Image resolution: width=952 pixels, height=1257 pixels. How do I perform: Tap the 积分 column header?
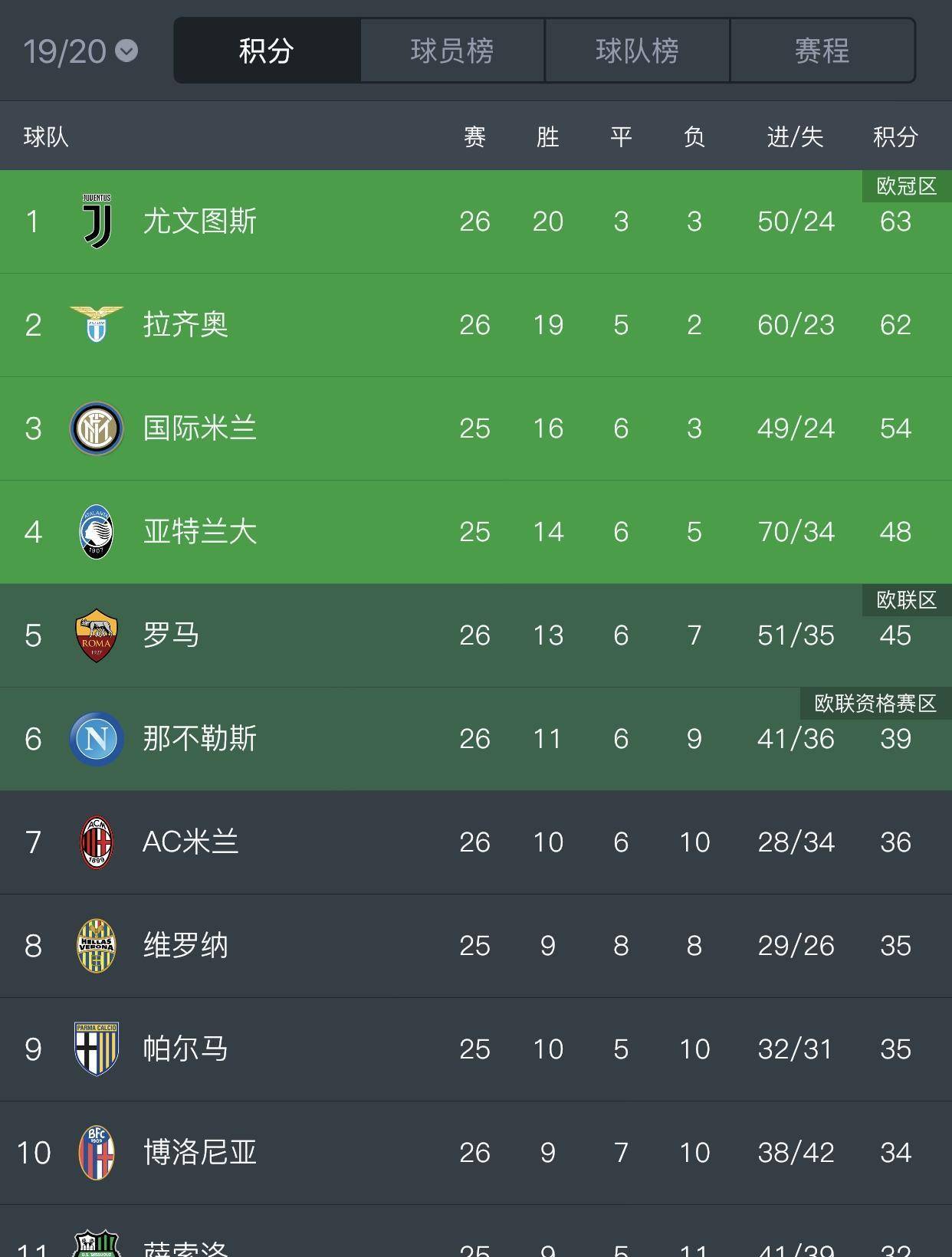[895, 137]
